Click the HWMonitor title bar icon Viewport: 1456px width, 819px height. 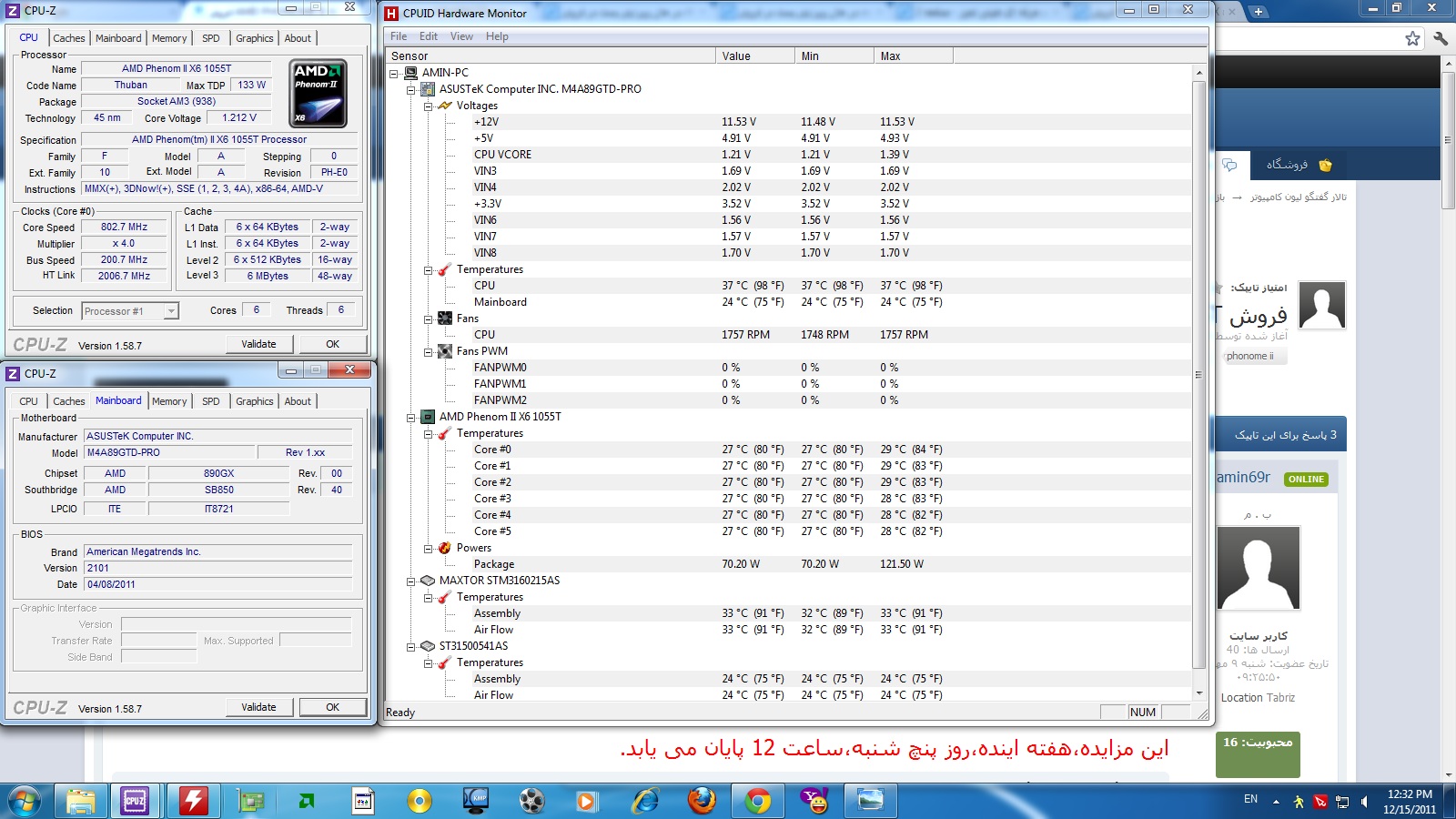point(391,13)
